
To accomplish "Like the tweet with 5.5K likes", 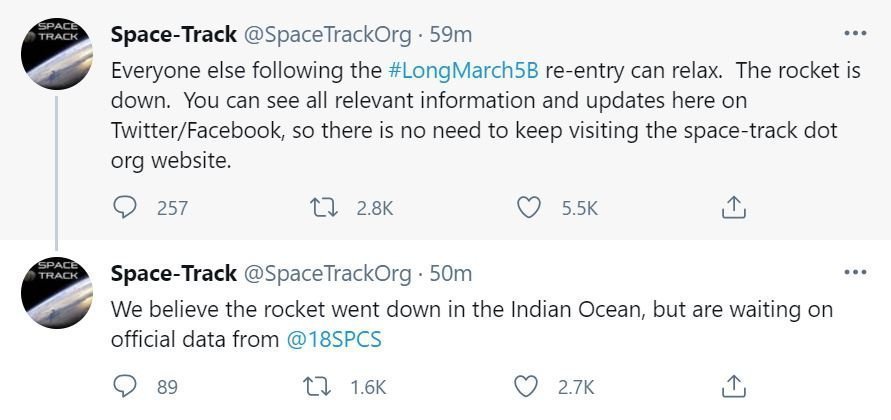I will (528, 208).
